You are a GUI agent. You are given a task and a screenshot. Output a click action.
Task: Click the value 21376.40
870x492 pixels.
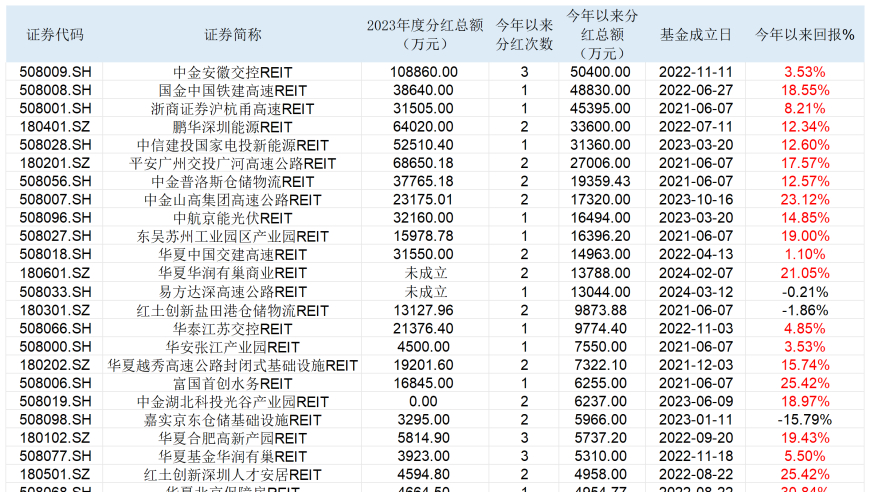(423, 328)
